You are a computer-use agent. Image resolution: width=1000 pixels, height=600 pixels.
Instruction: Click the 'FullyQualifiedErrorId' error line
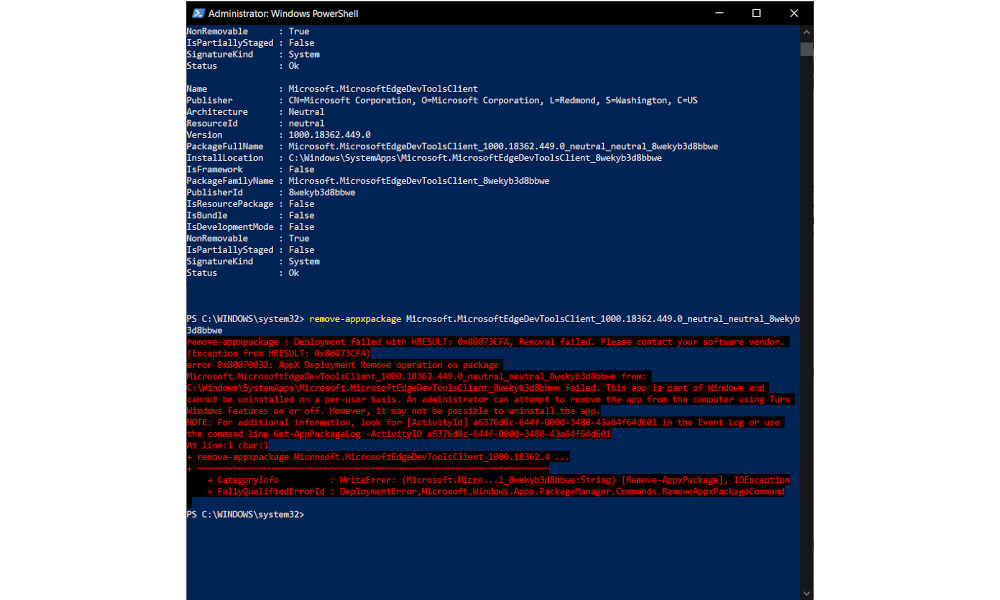click(496, 491)
